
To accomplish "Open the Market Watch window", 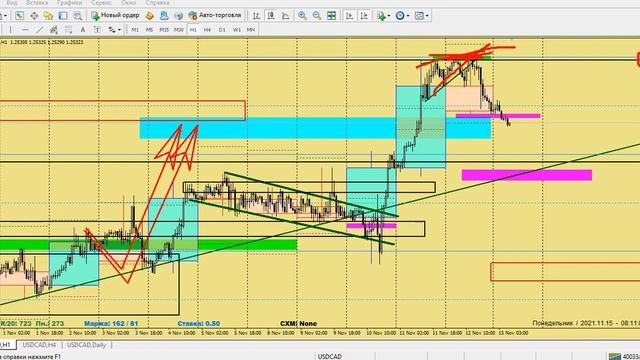I will click(19, 16).
